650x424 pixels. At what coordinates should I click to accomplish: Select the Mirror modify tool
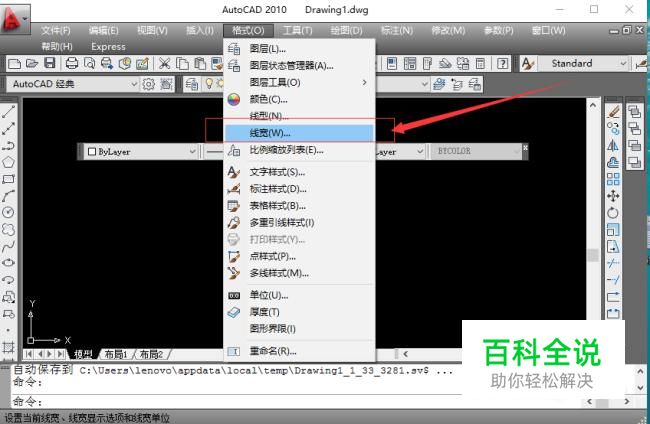613,145
